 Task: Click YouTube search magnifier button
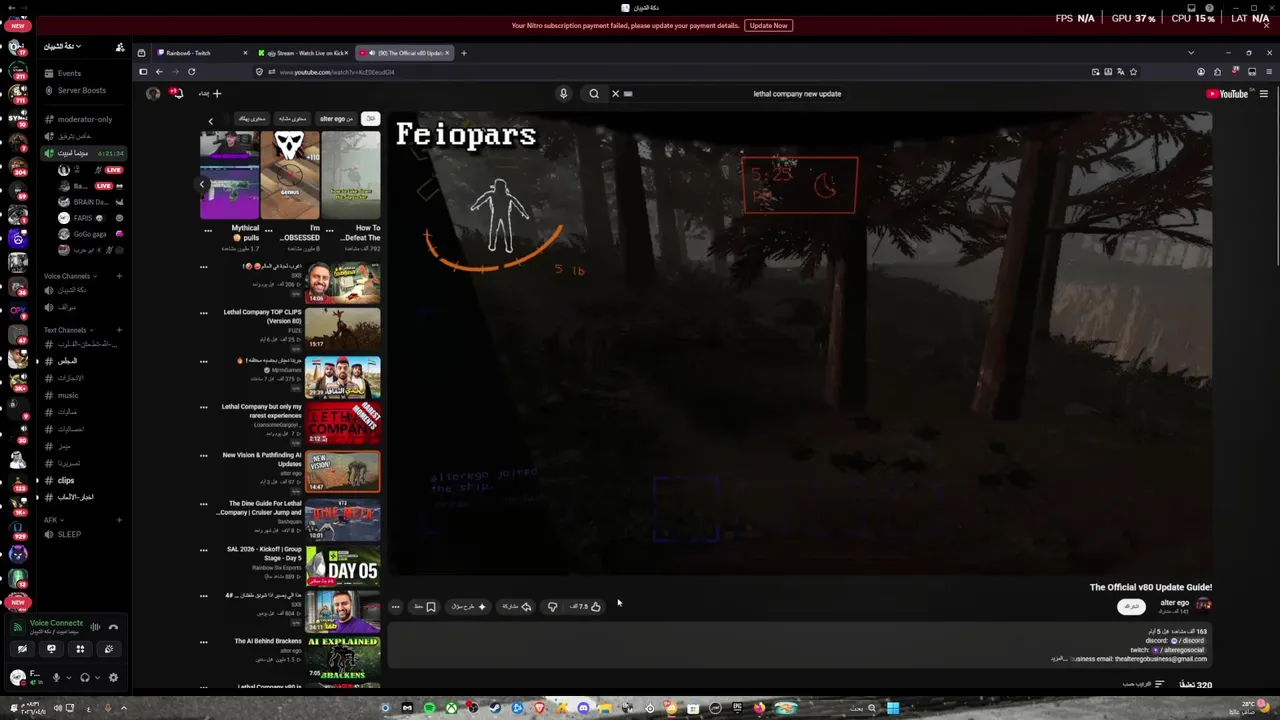coord(594,94)
